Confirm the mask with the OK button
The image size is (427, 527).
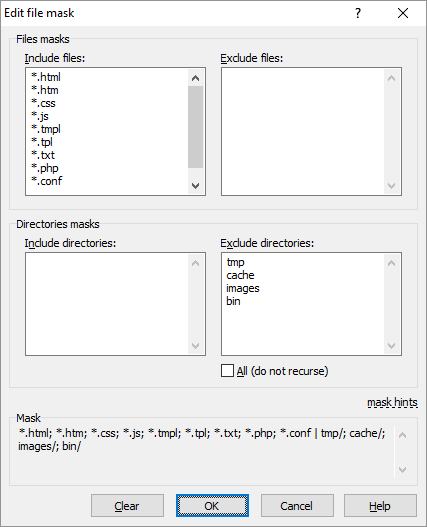click(212, 505)
